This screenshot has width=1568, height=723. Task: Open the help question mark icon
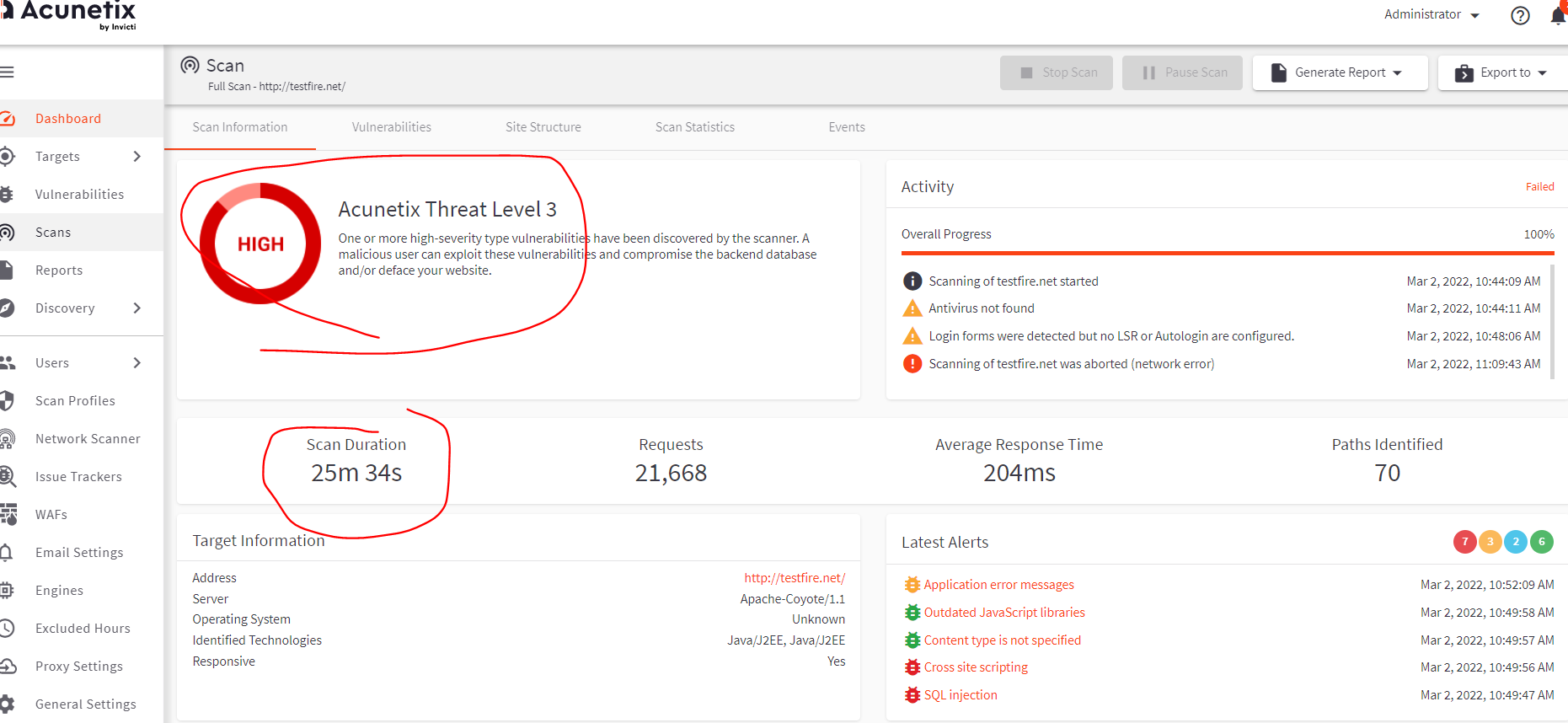click(x=1520, y=15)
